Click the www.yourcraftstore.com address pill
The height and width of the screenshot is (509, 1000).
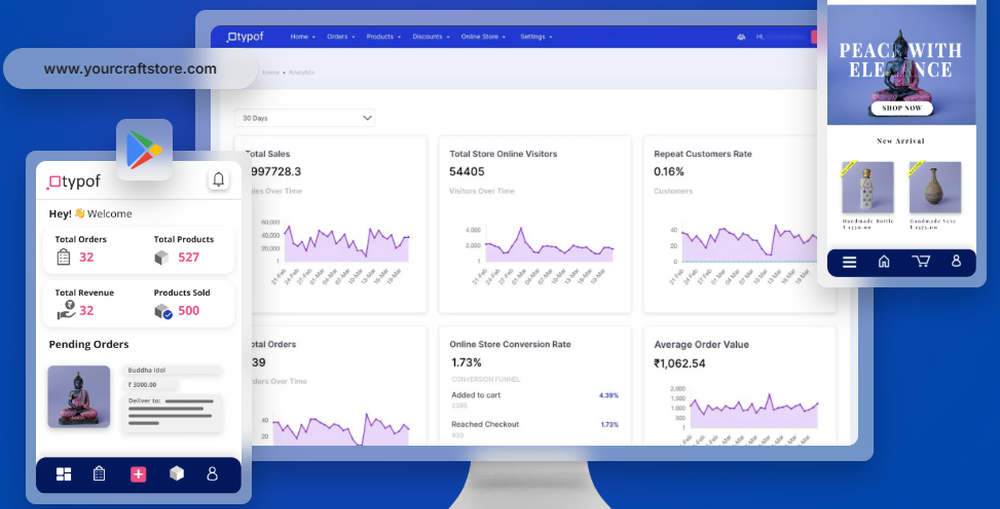point(130,69)
